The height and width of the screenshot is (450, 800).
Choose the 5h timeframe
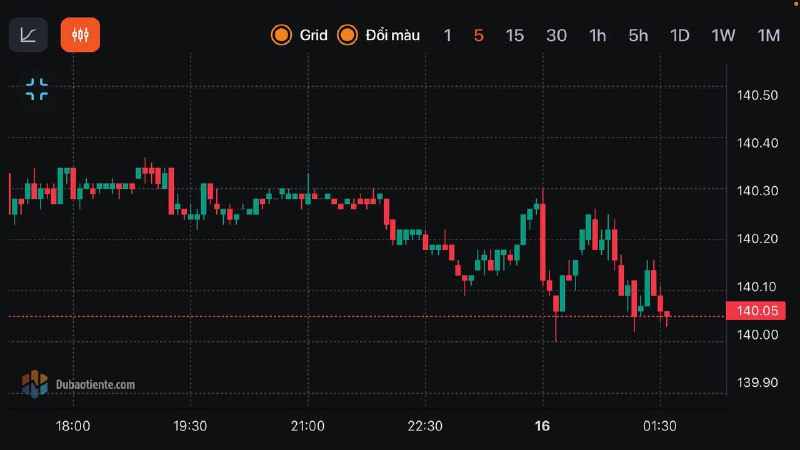click(x=638, y=35)
